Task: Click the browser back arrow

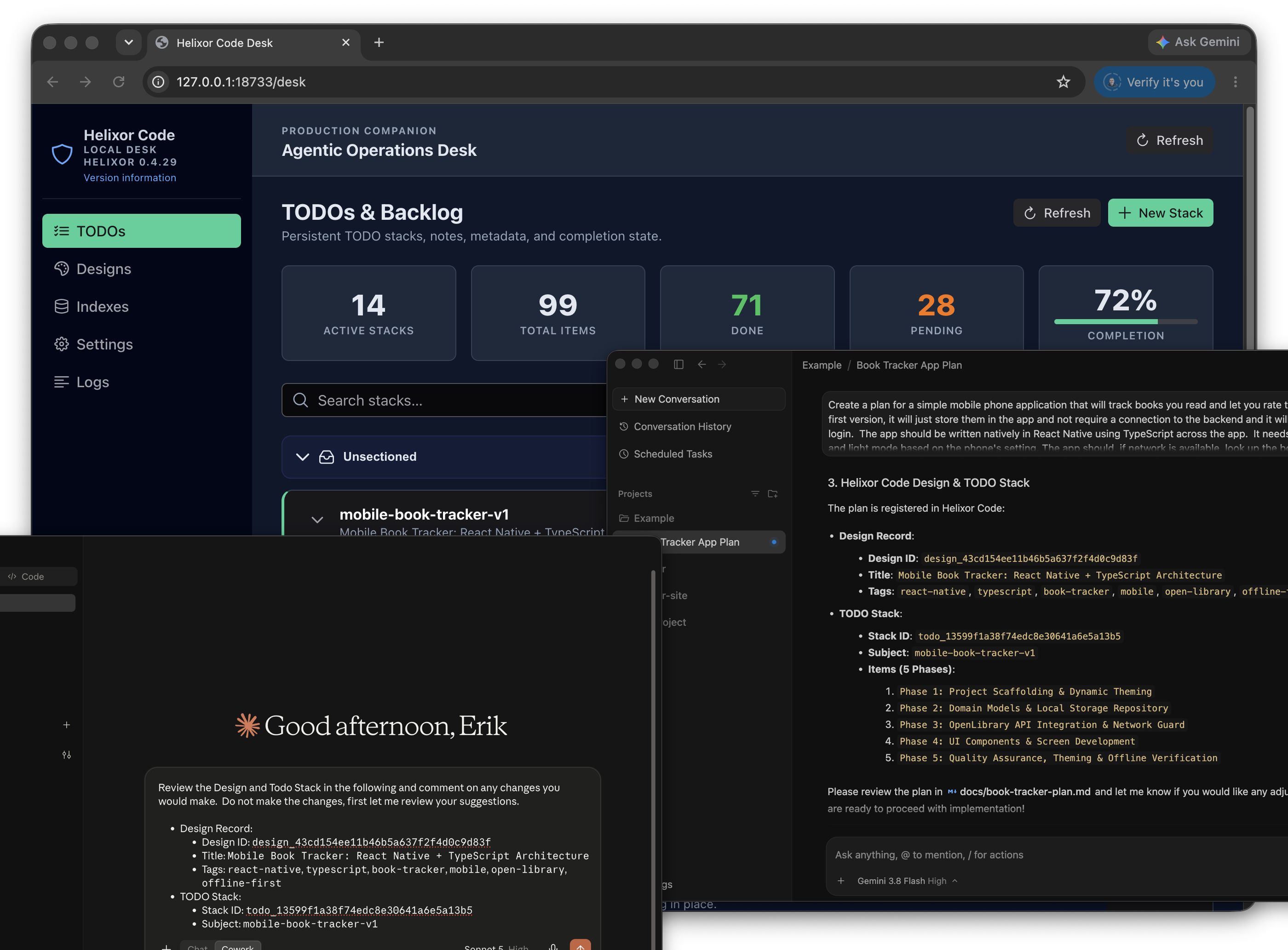Action: point(52,82)
